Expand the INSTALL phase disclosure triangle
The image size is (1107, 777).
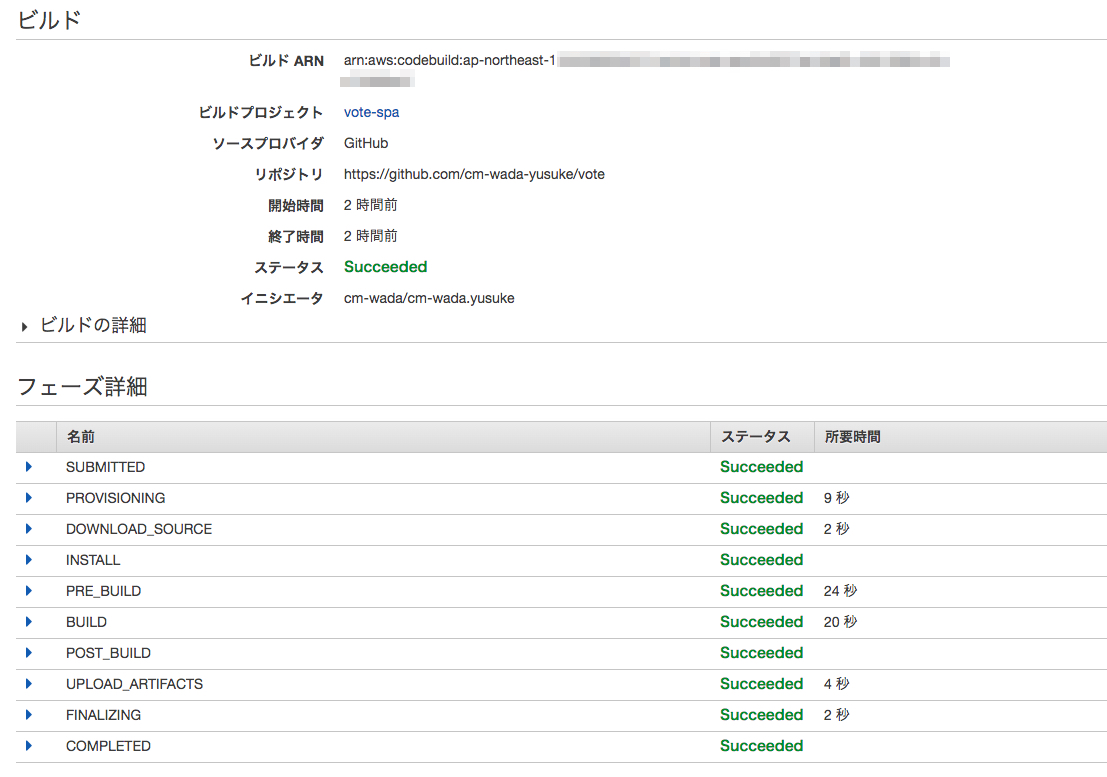[28, 560]
